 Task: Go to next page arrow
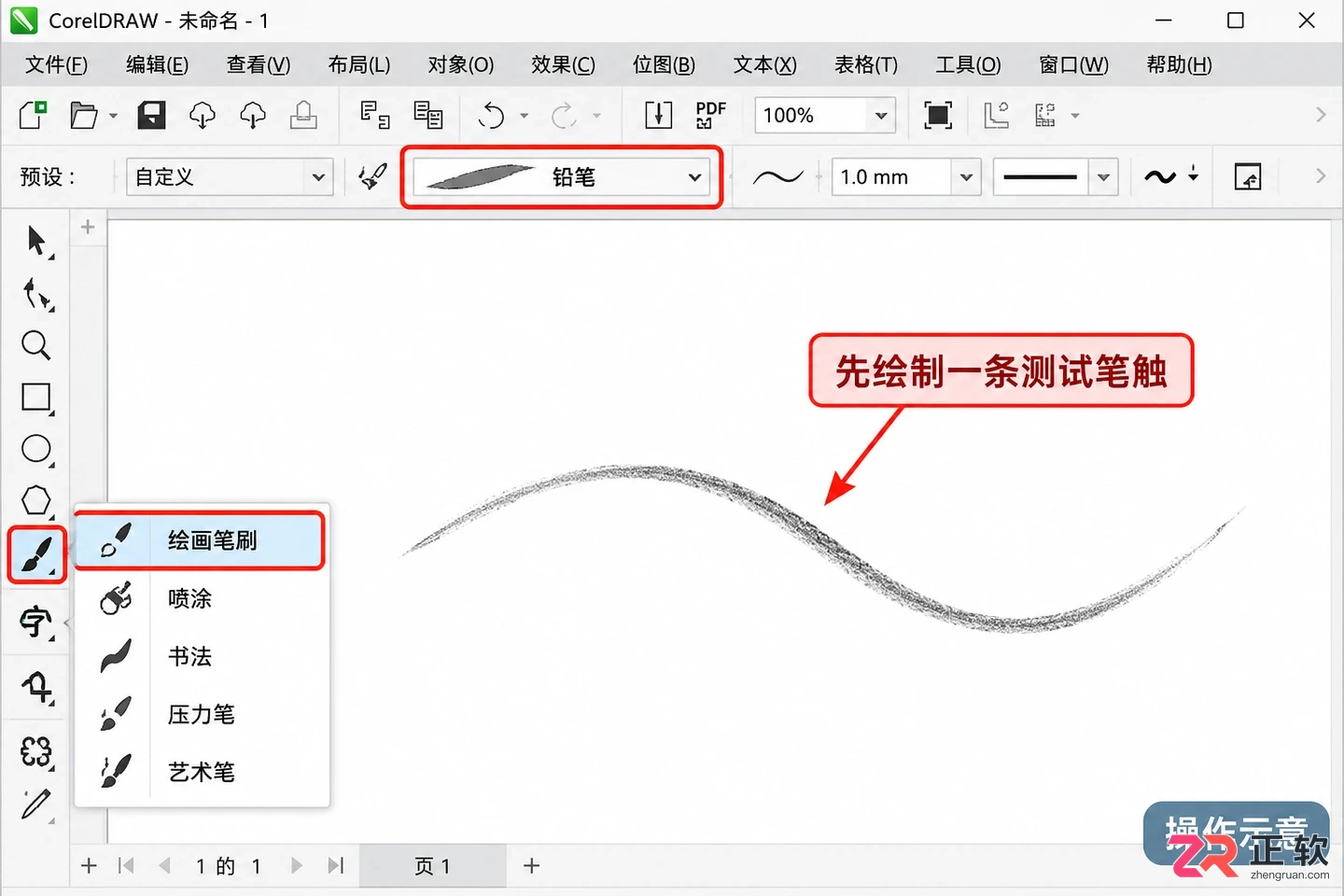(x=297, y=866)
